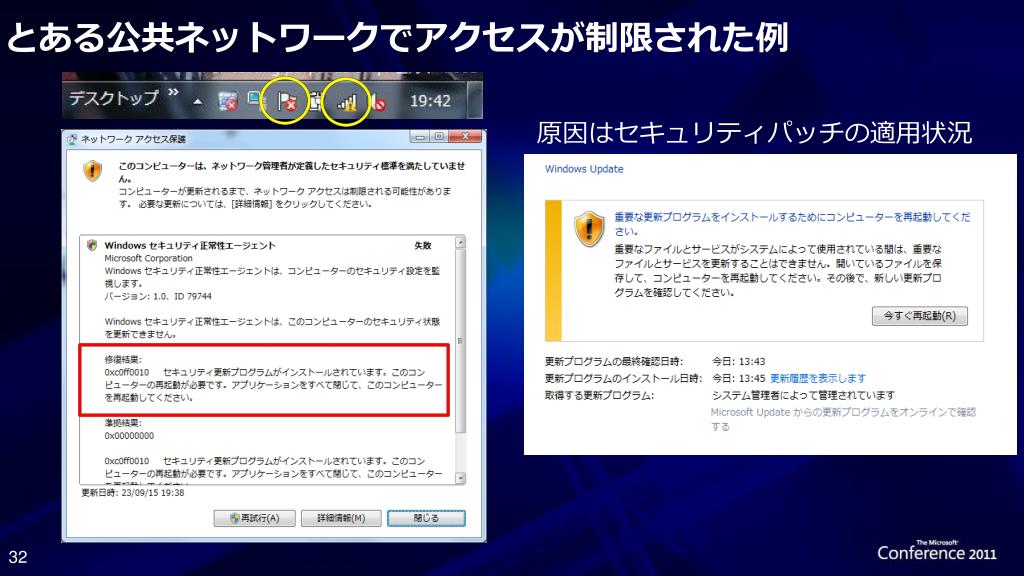Click the 0x00000000 result code
1024x576 pixels.
point(129,436)
